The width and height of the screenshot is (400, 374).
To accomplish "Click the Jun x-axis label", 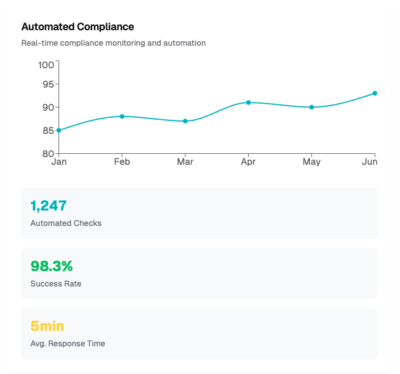I will [x=370, y=162].
